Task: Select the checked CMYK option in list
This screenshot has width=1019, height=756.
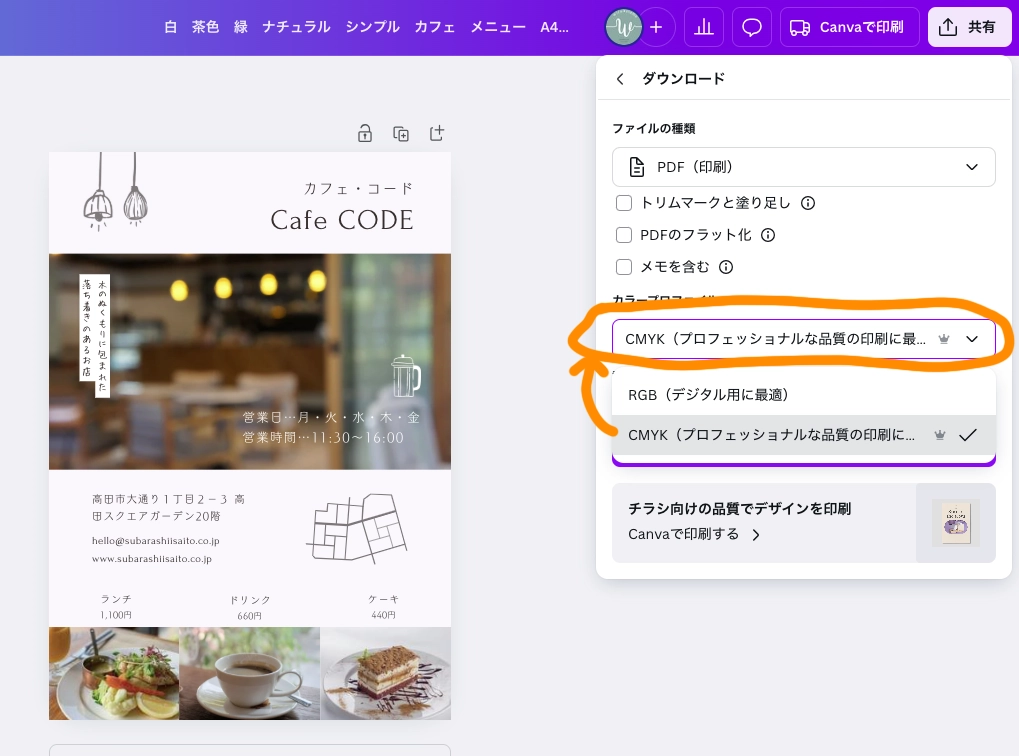Action: [x=803, y=435]
